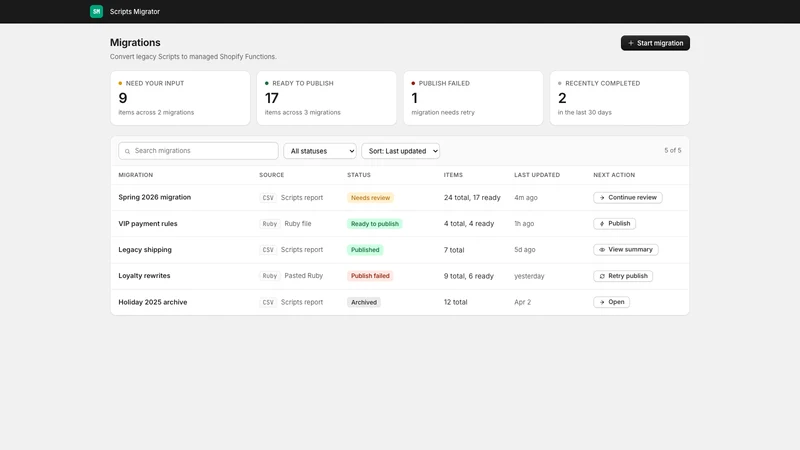
Task: Click the 'Ruby file' source text
Action: [x=297, y=223]
